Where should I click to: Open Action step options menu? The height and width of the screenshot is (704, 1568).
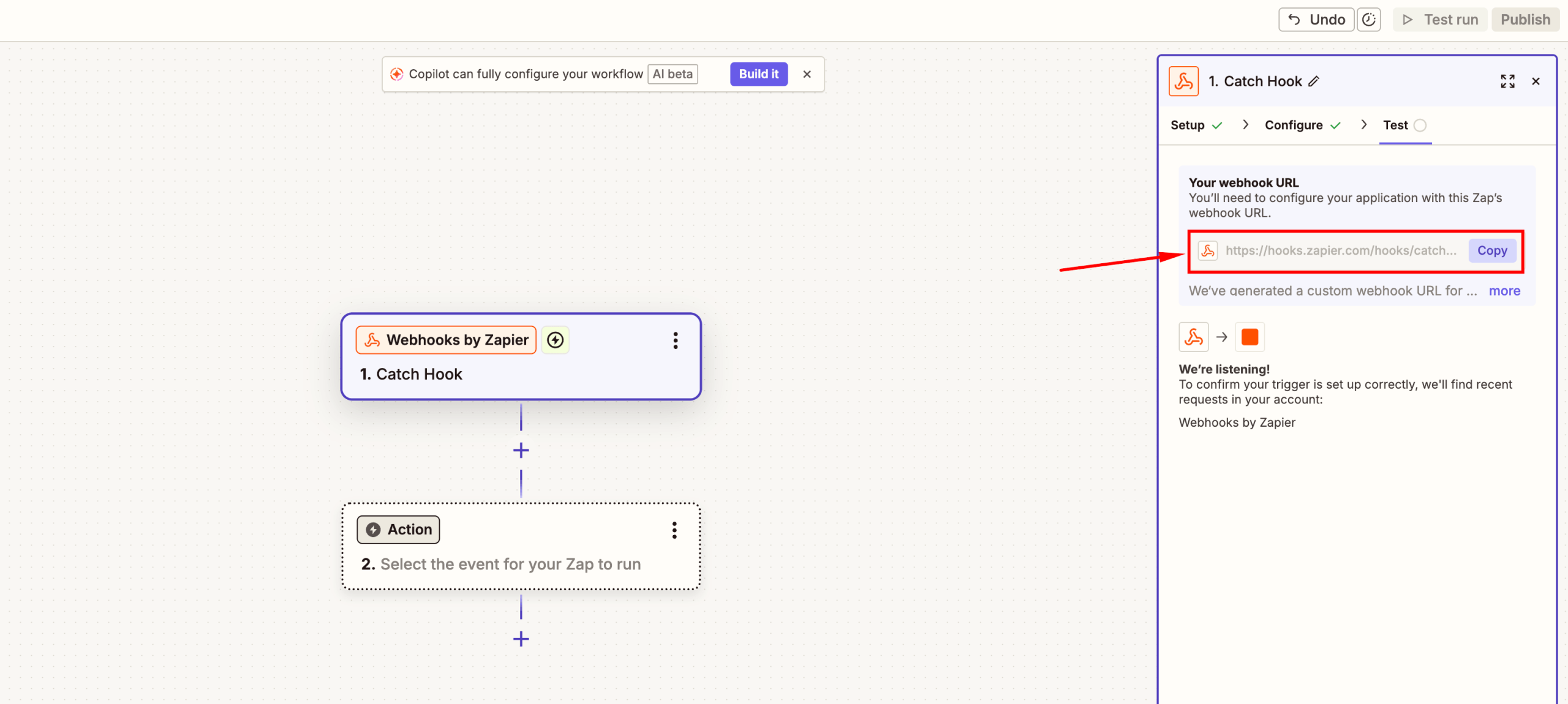[674, 530]
